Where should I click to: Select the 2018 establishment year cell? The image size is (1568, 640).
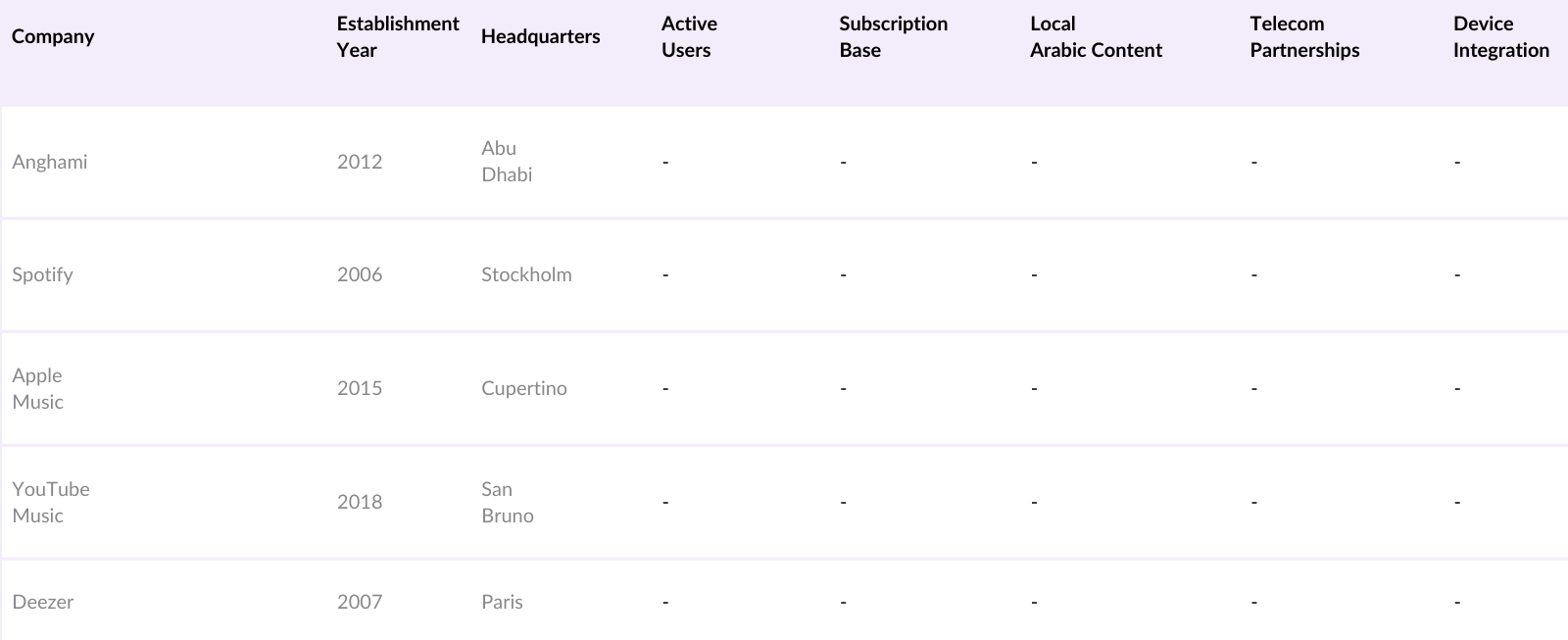point(360,502)
